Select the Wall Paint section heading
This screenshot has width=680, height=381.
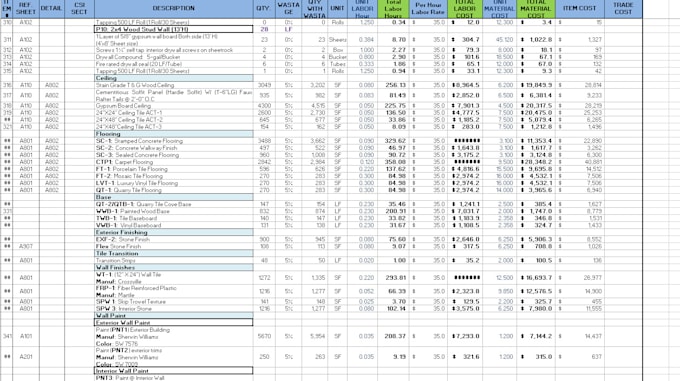[x=173, y=316]
